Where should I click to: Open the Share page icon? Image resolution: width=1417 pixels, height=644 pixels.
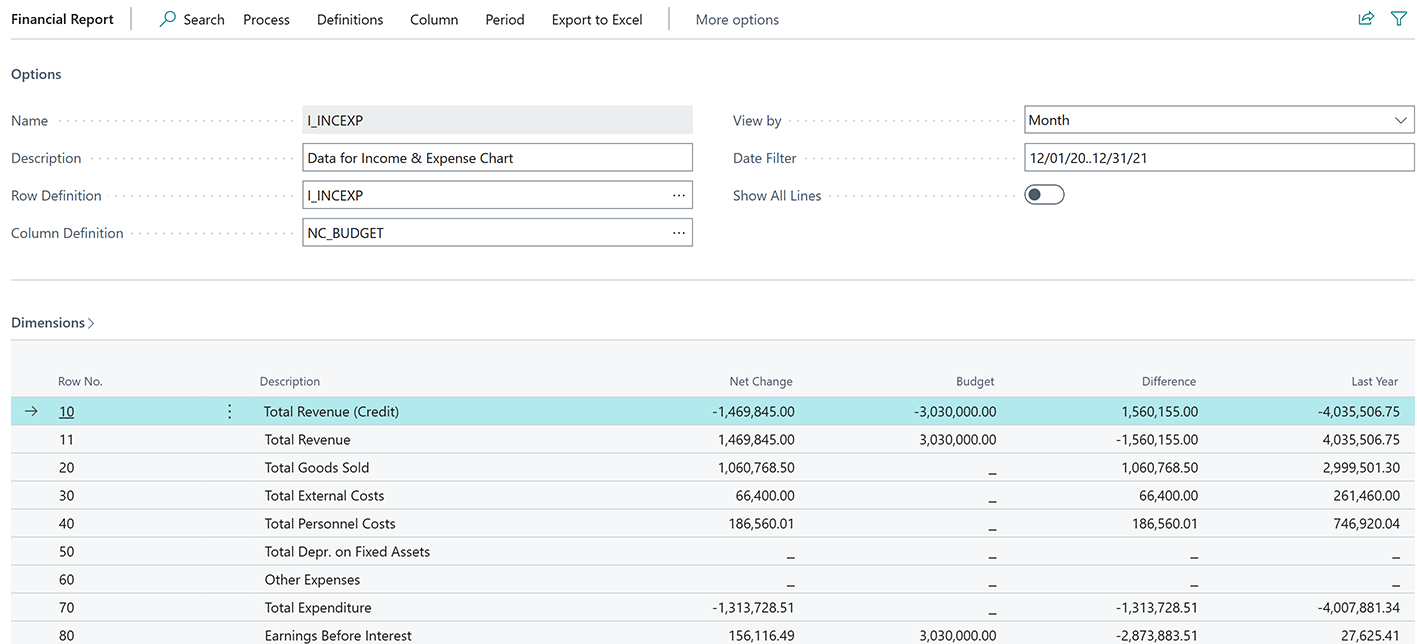(x=1366, y=18)
